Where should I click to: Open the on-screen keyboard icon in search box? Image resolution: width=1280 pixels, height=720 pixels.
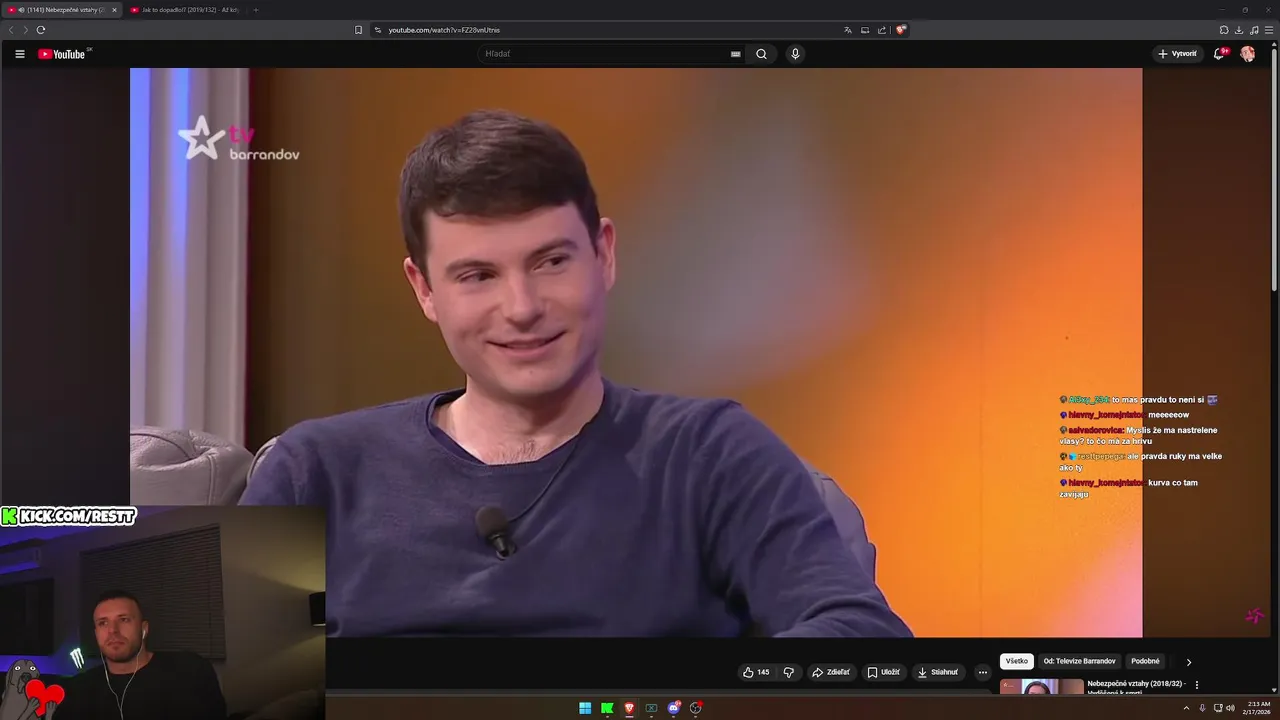[x=736, y=54]
